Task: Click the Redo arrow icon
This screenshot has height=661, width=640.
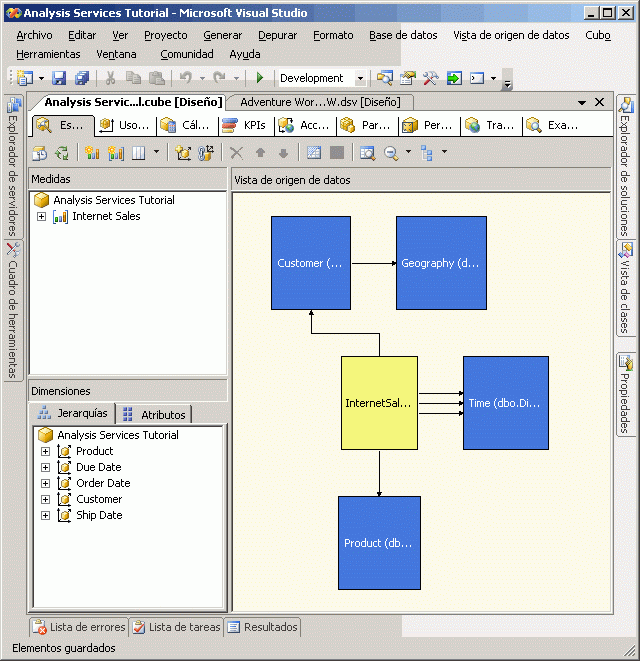Action: tap(220, 78)
